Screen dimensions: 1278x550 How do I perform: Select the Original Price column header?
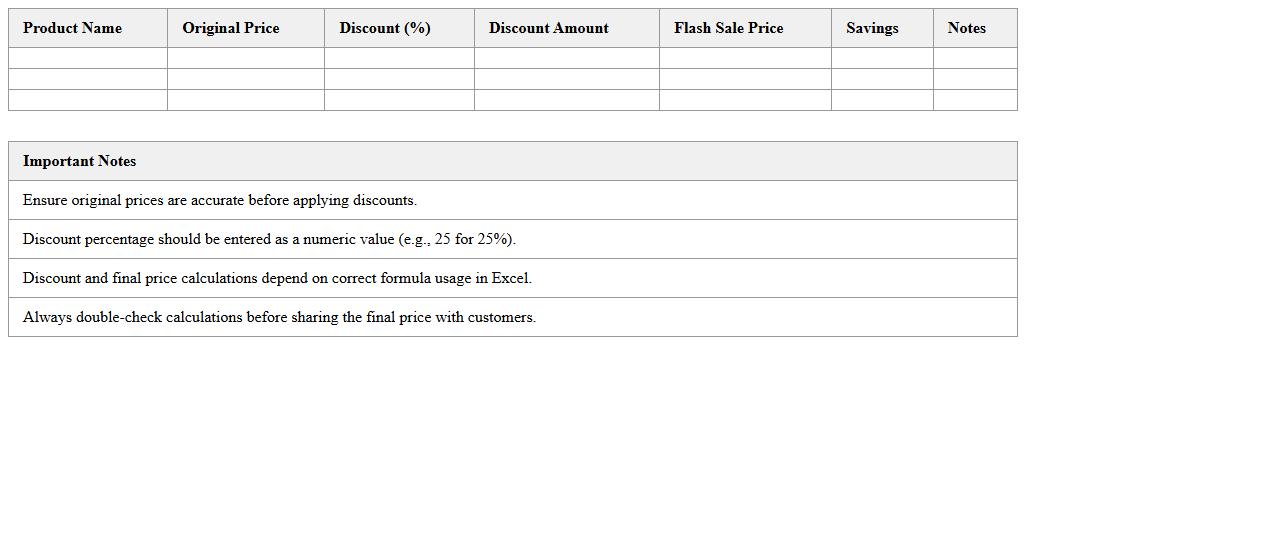[246, 28]
